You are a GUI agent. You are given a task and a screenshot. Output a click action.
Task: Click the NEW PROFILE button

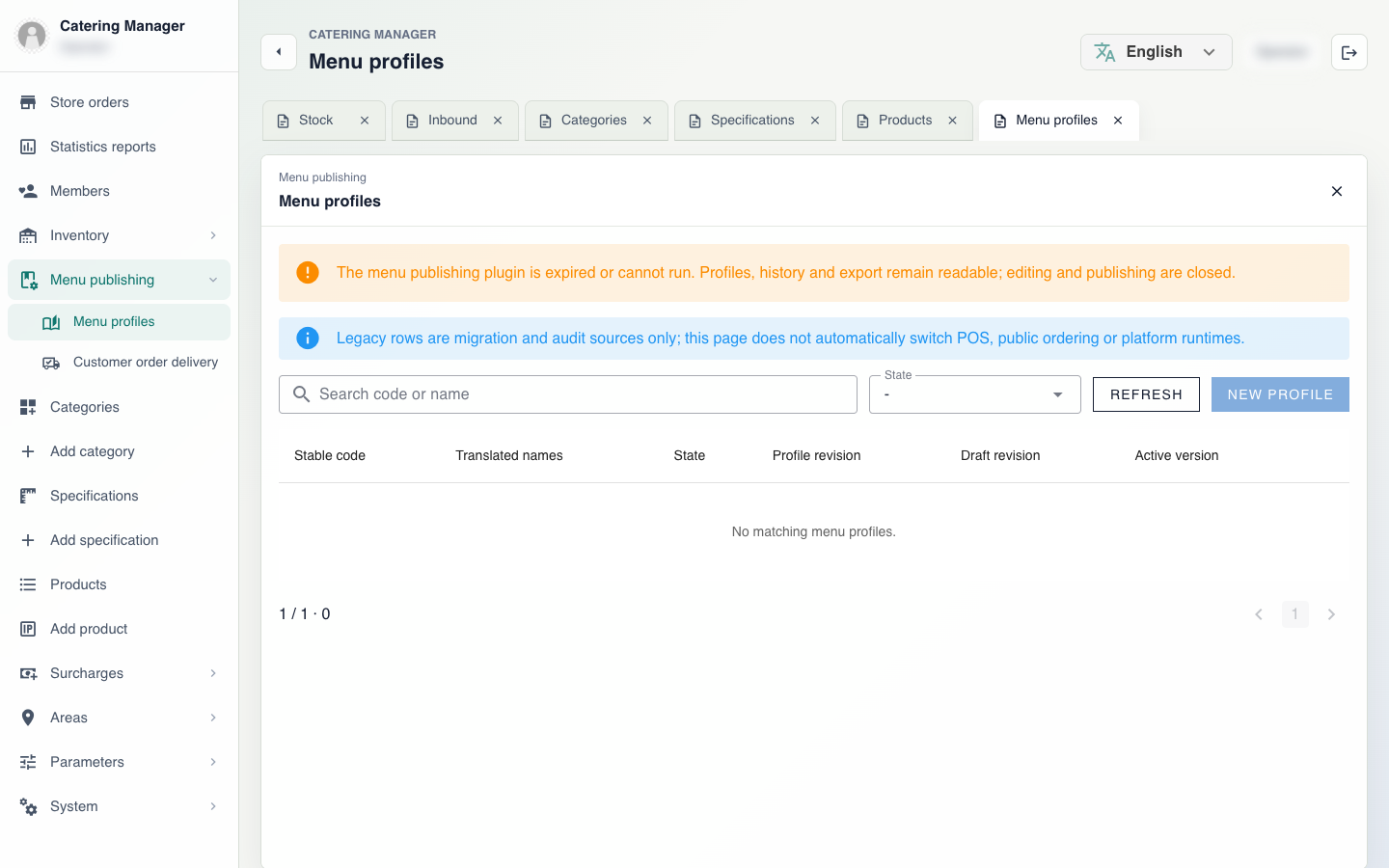coord(1280,394)
